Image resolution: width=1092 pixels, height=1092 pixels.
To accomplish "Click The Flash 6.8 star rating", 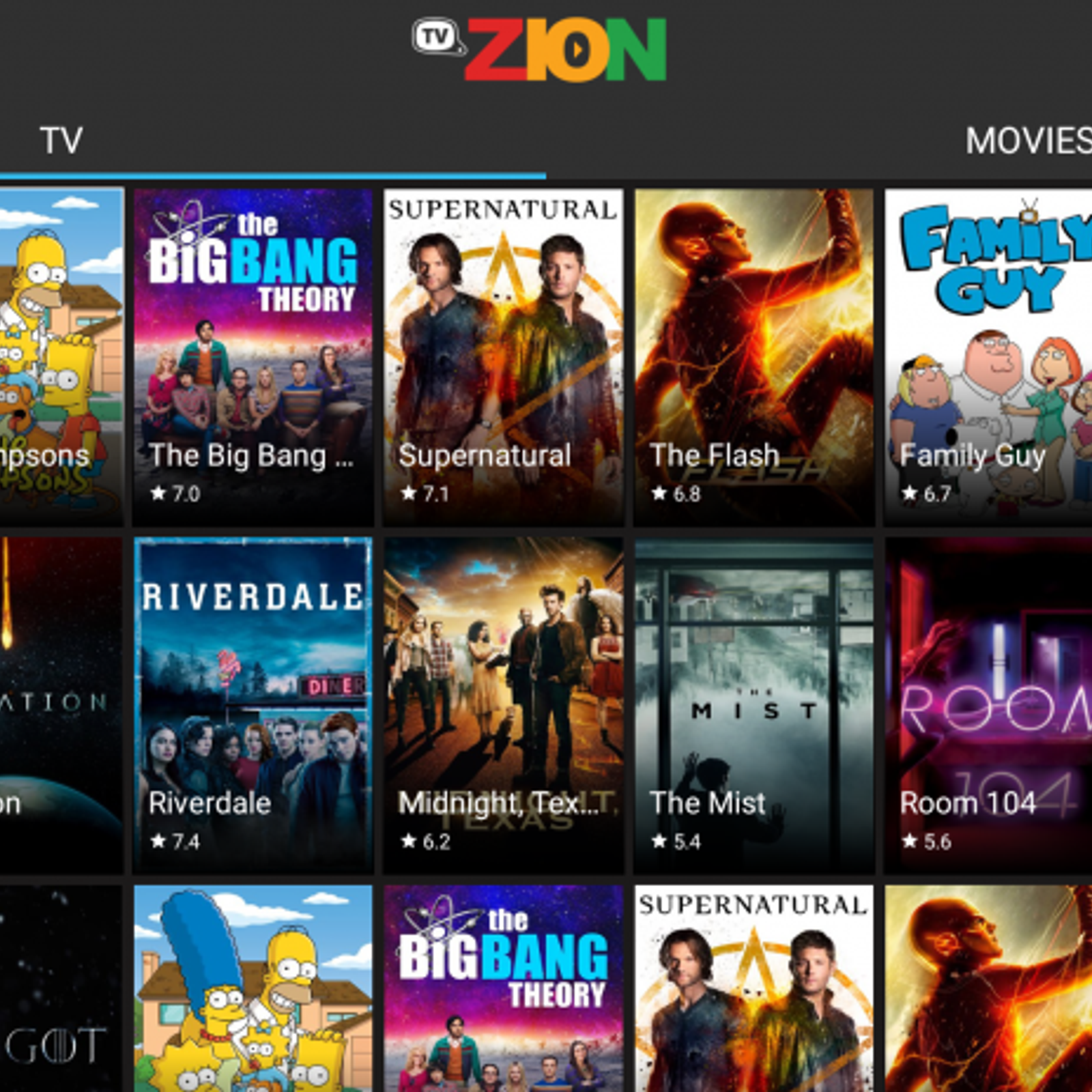I will [x=676, y=493].
